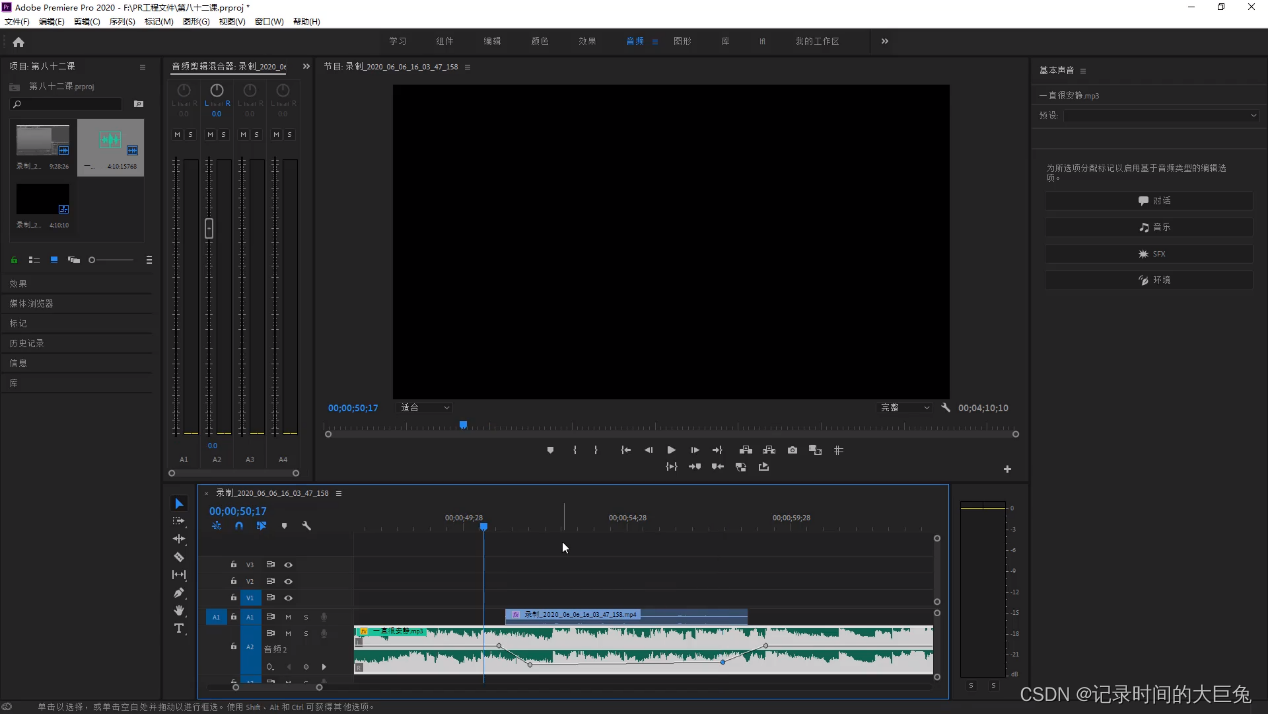1268x714 pixels.
Task: Open project panel hamburger menu
Action: [x=142, y=67]
